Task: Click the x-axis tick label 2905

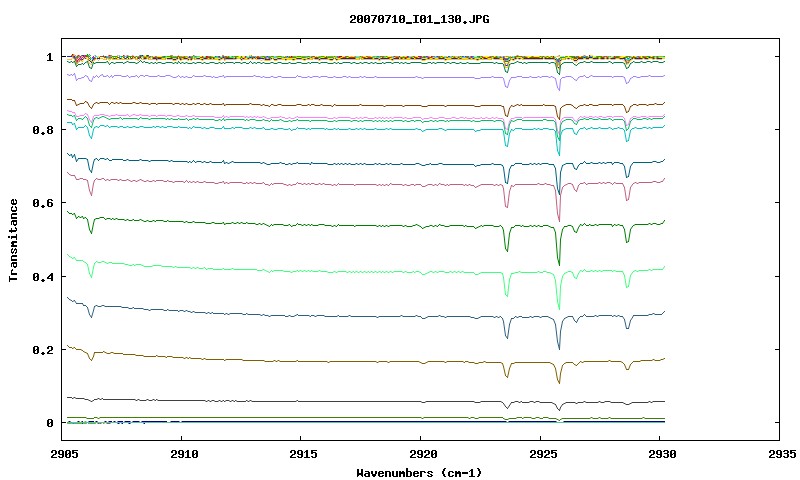Action: point(64,454)
